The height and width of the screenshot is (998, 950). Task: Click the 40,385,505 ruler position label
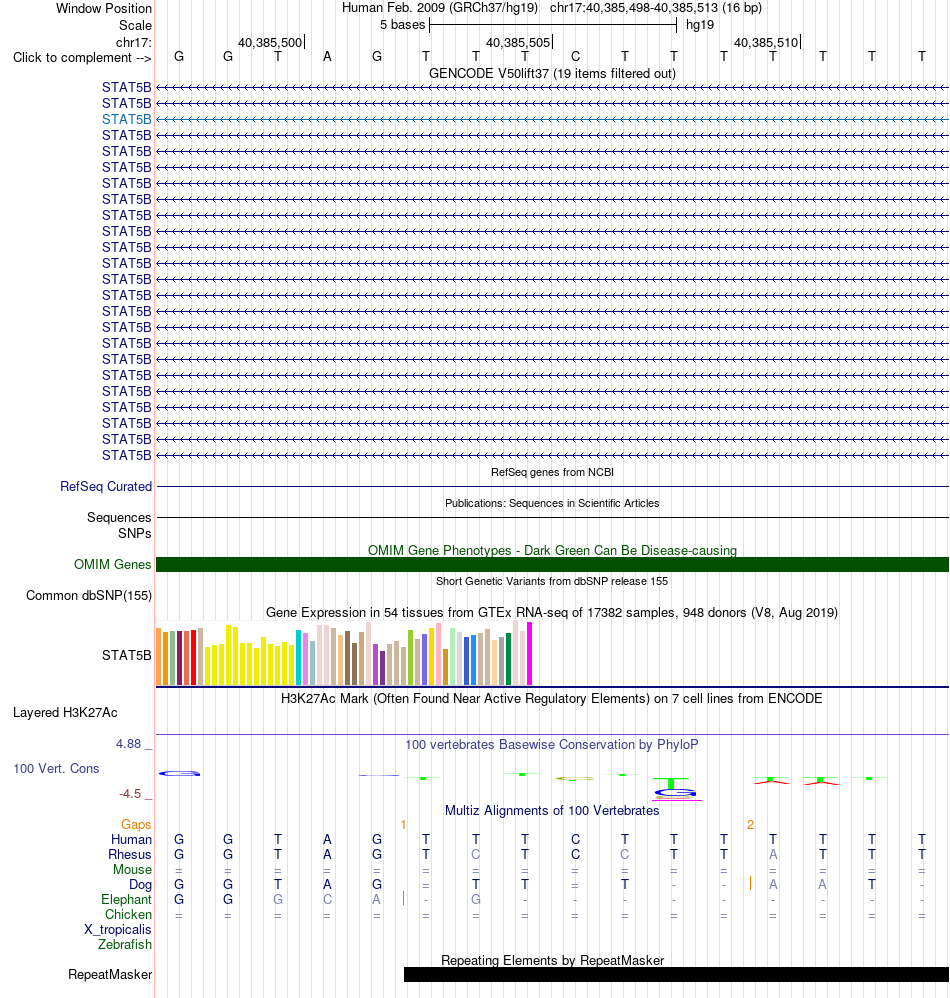(x=518, y=43)
